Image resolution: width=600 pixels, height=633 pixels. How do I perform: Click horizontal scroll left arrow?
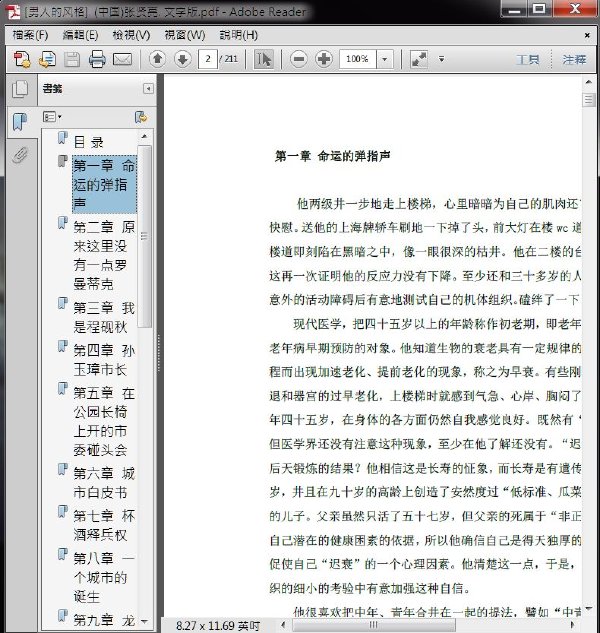[x=283, y=625]
